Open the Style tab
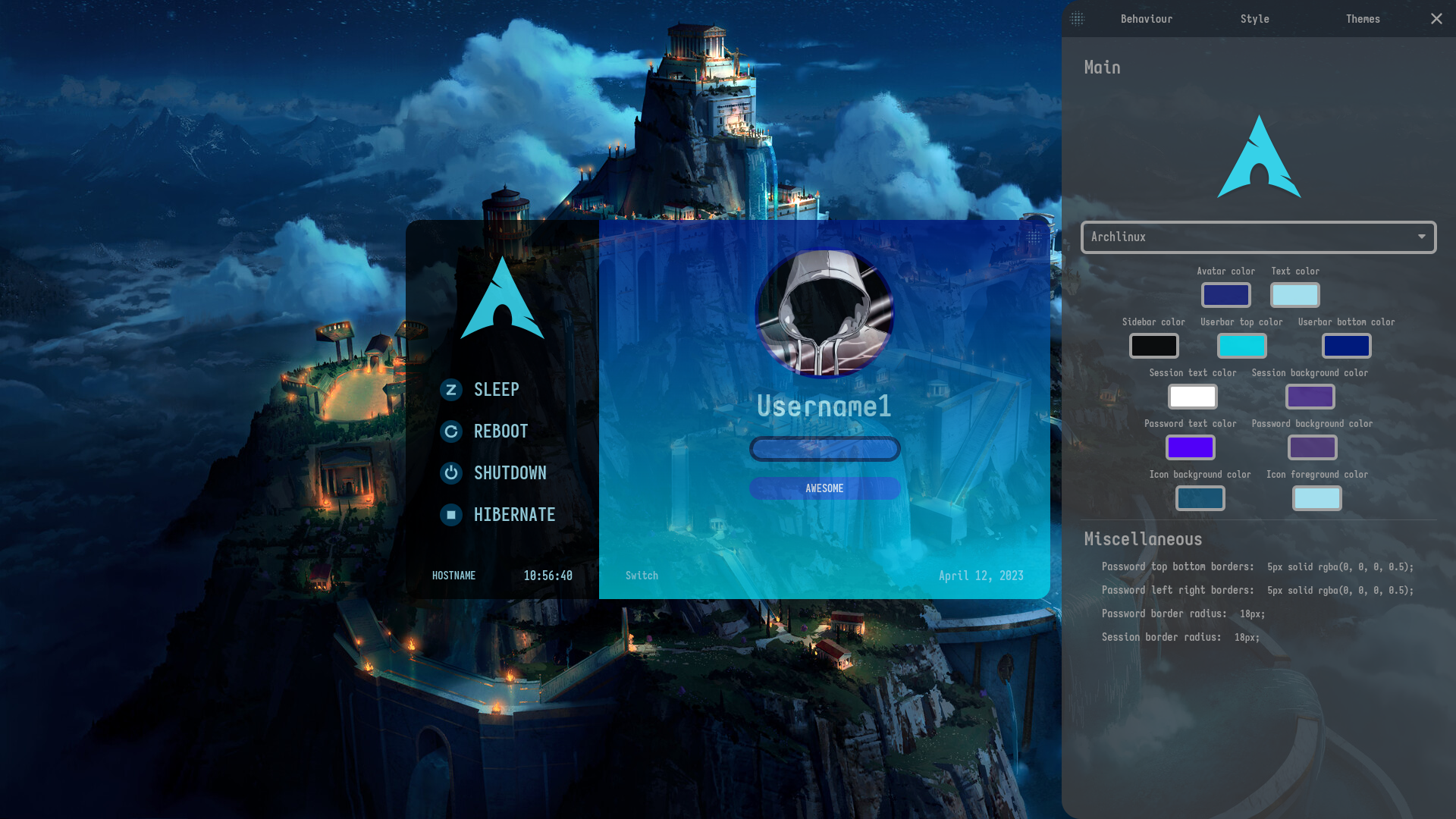This screenshot has width=1456, height=819. pos(1254,19)
